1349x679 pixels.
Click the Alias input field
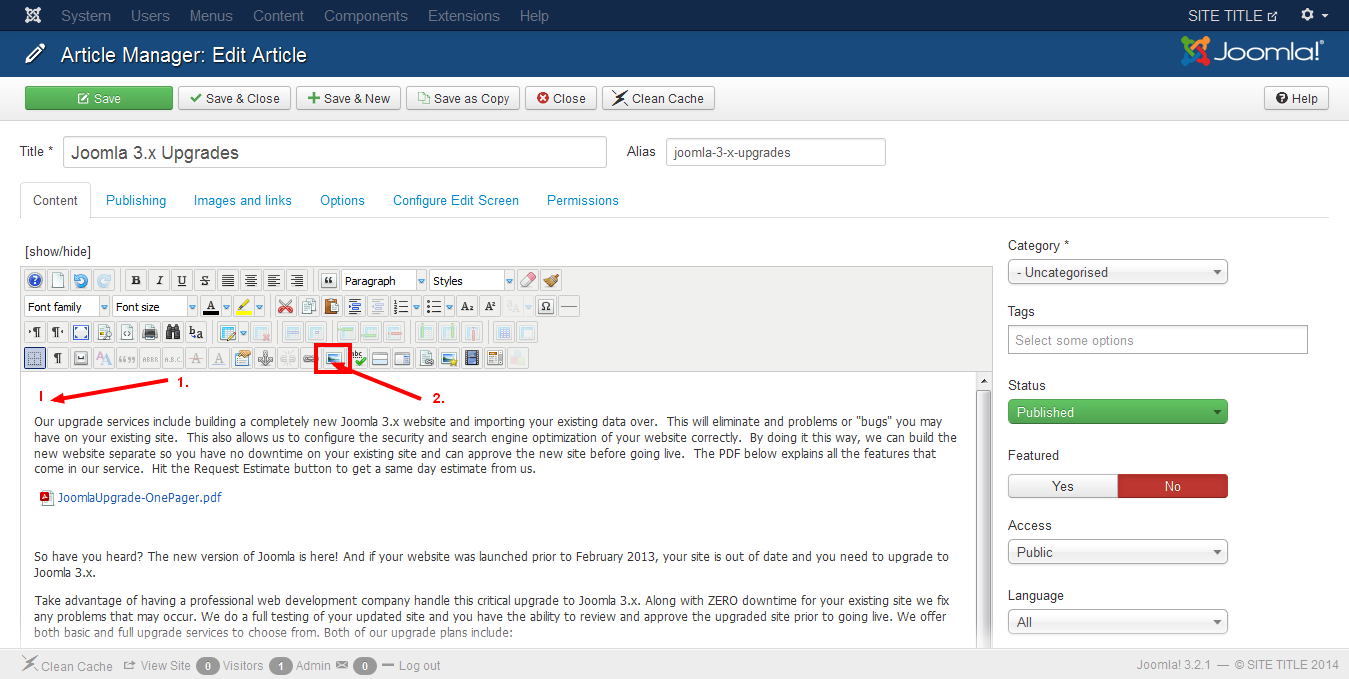776,152
